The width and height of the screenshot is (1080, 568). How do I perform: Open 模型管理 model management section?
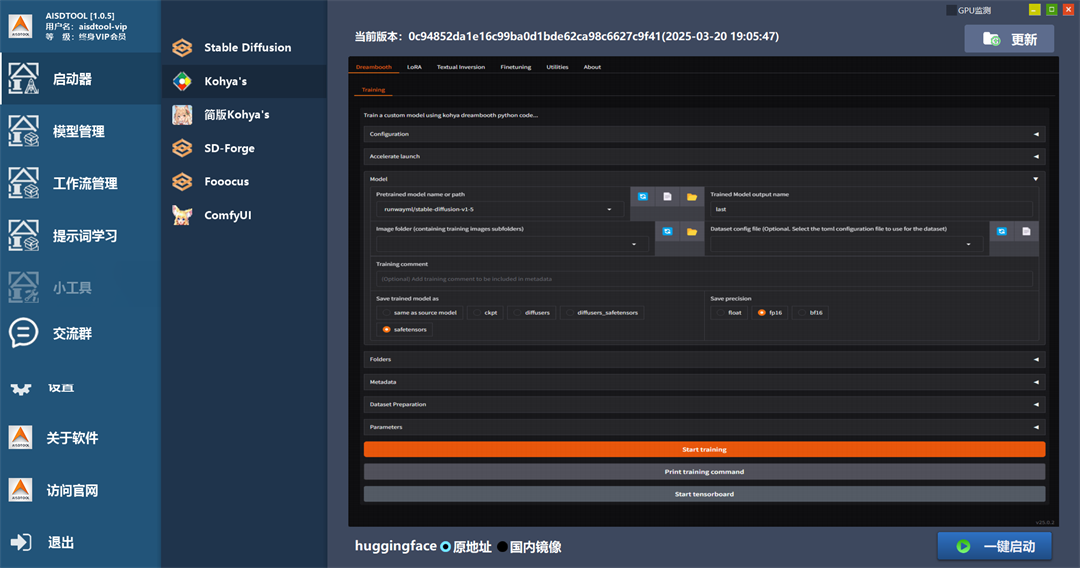[x=78, y=131]
